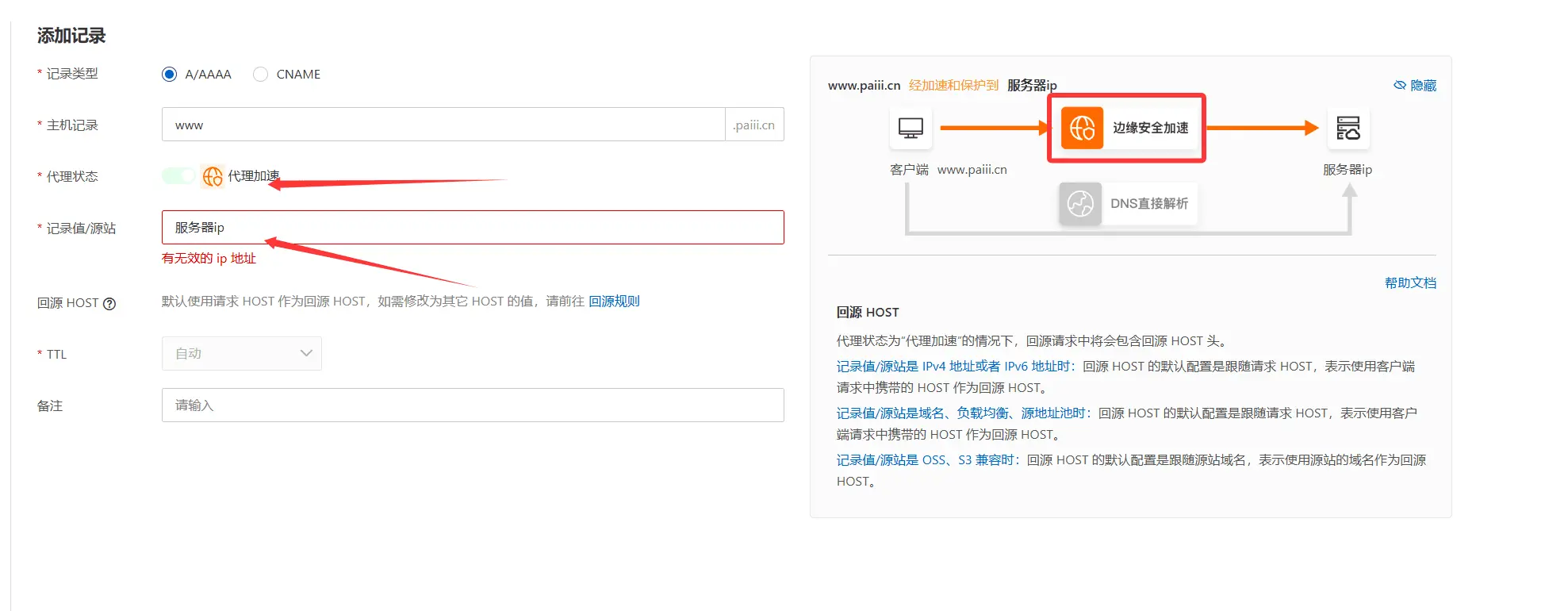Viewport: 1568px width, 611px height.
Task: Click 隐藏 to hide the diagram panel
Action: pyautogui.click(x=1423, y=85)
